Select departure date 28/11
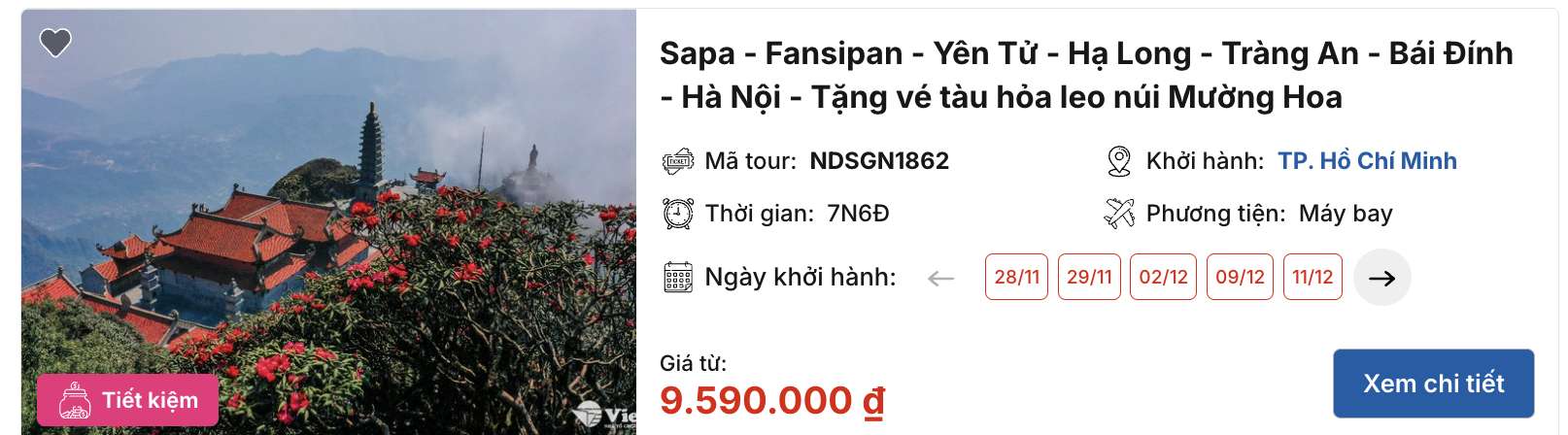 click(1016, 277)
